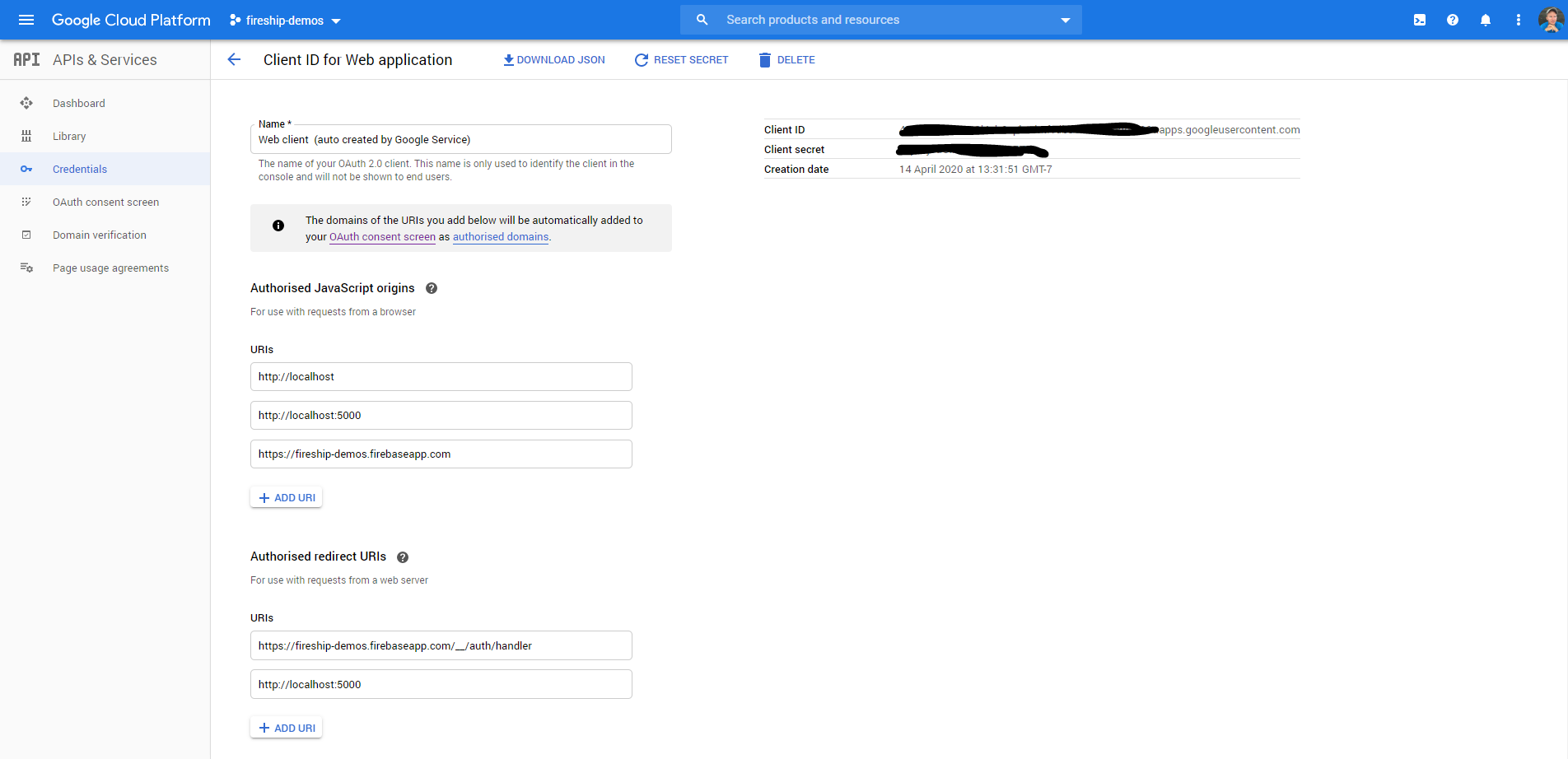The width and height of the screenshot is (1568, 759).
Task: Activate Cloud Shell from top bar
Action: [1420, 20]
